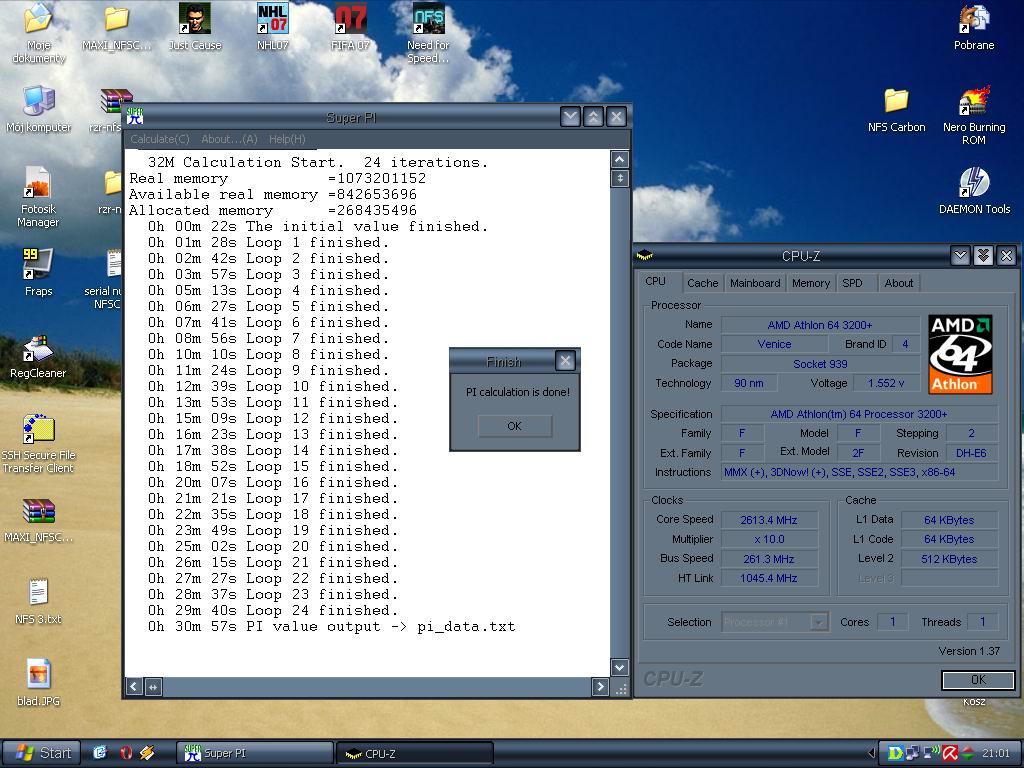The image size is (1024, 768).
Task: Open the Pobrane desktop icon
Action: pos(974,27)
